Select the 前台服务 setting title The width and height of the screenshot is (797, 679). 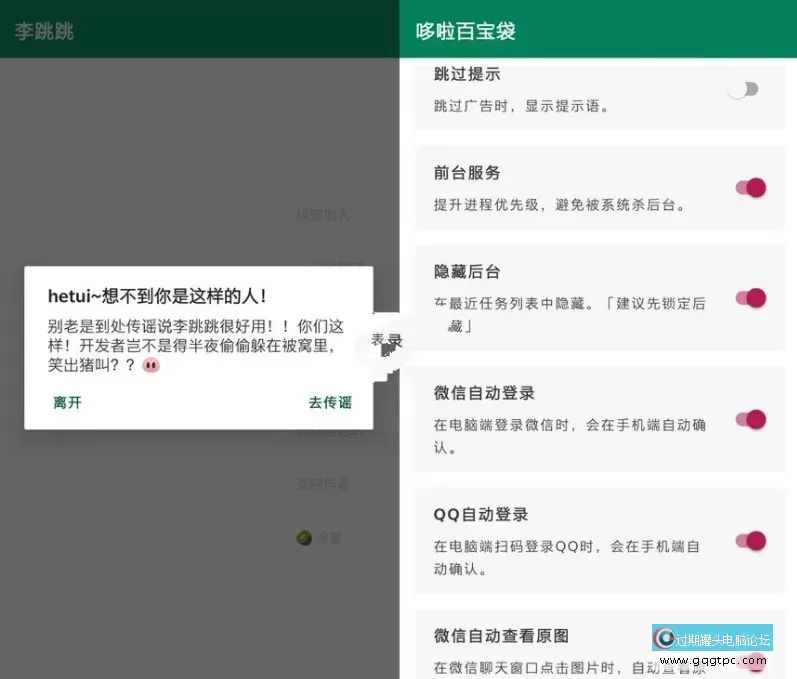point(467,173)
